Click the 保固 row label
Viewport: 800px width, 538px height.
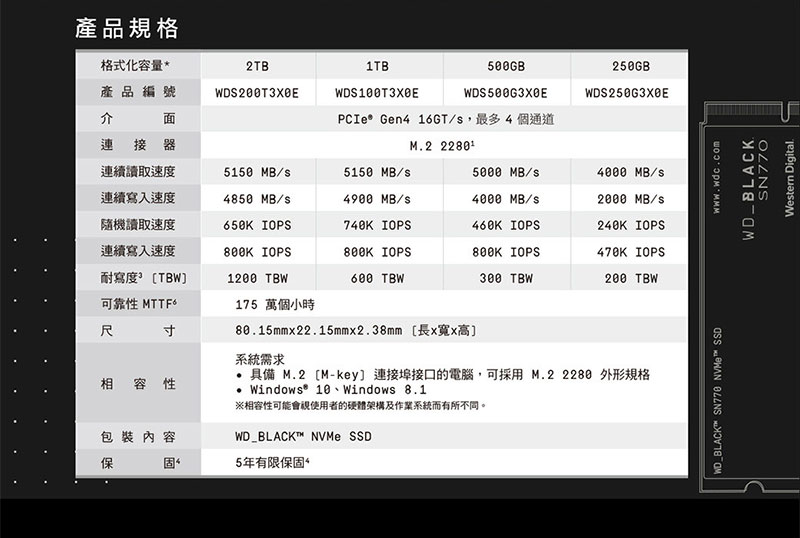[140, 463]
